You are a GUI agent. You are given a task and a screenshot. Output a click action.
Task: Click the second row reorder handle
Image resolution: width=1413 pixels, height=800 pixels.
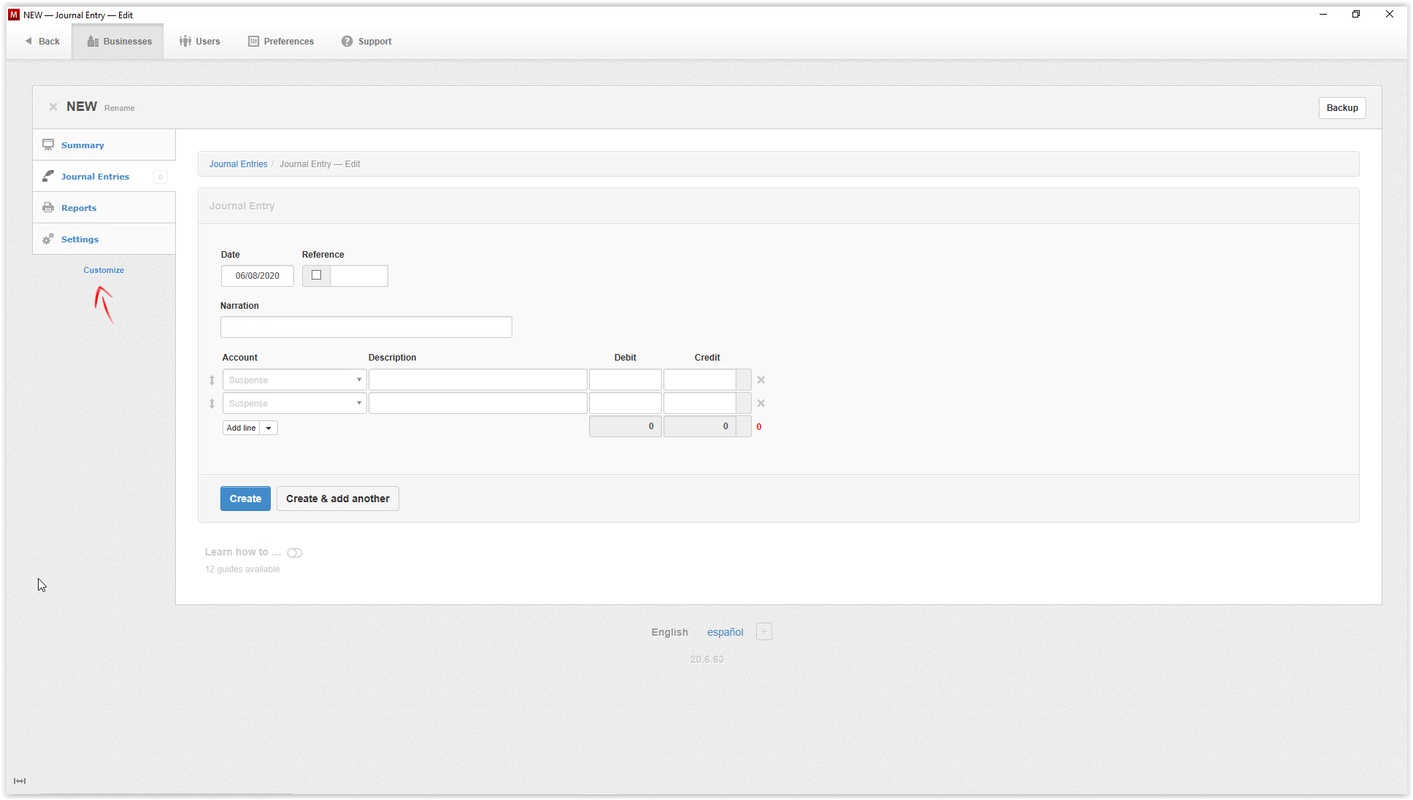[x=212, y=403]
